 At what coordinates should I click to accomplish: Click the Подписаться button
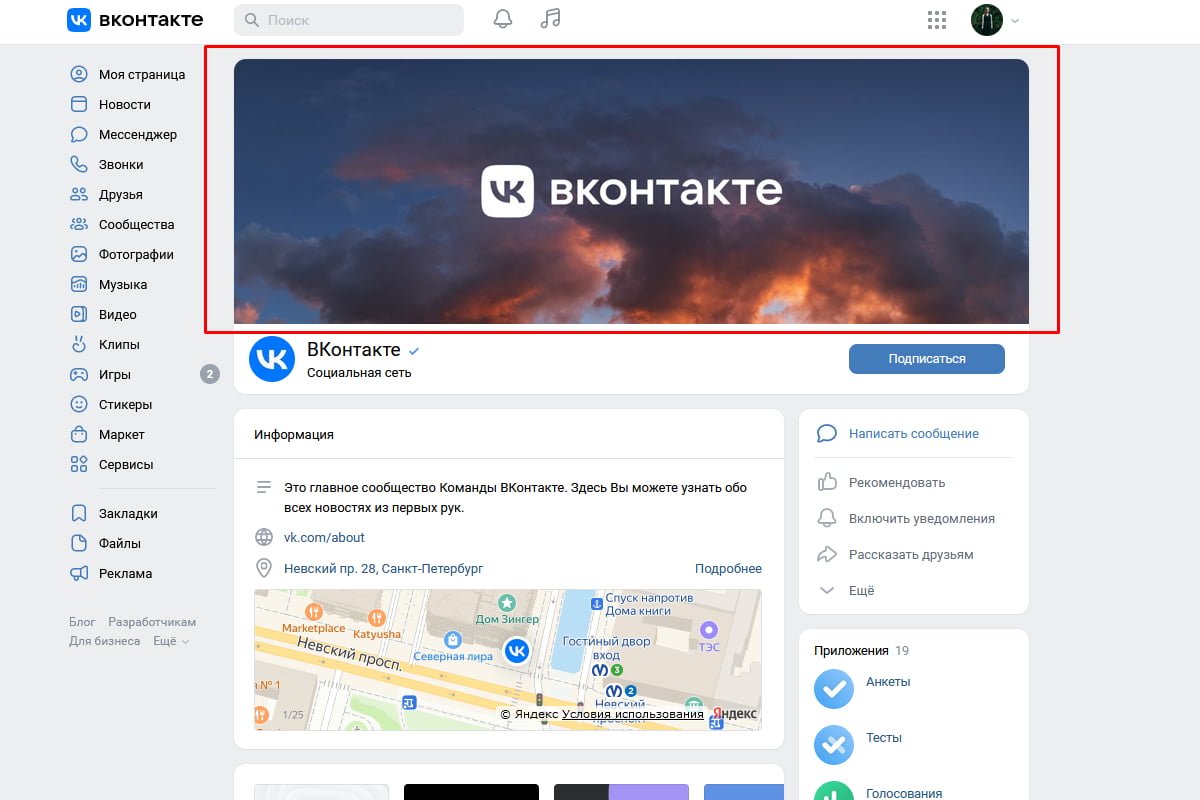[x=926, y=358]
